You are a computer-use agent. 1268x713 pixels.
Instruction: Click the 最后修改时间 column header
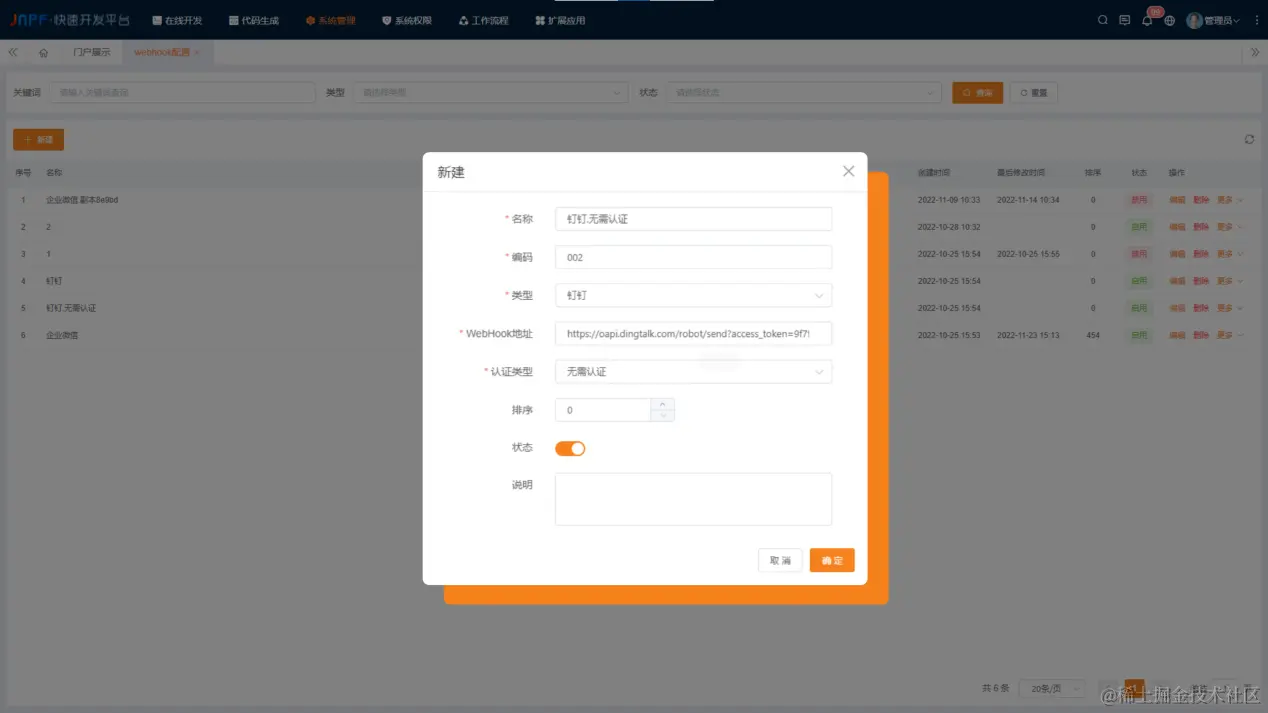coord(1021,173)
